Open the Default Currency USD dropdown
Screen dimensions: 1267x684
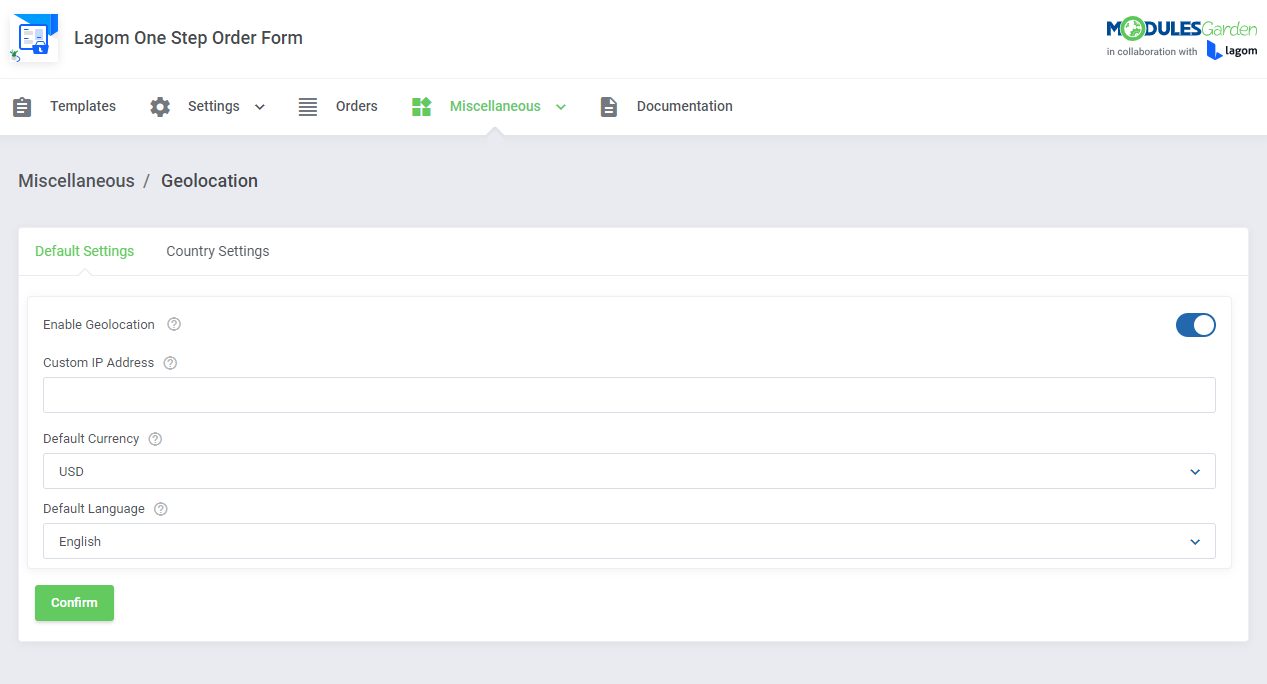629,471
